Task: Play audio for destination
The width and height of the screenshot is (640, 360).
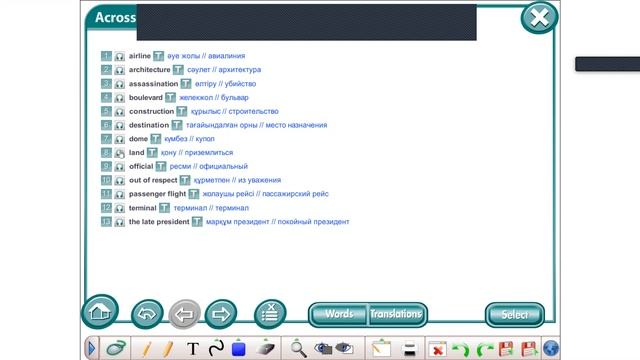Action: (x=119, y=126)
